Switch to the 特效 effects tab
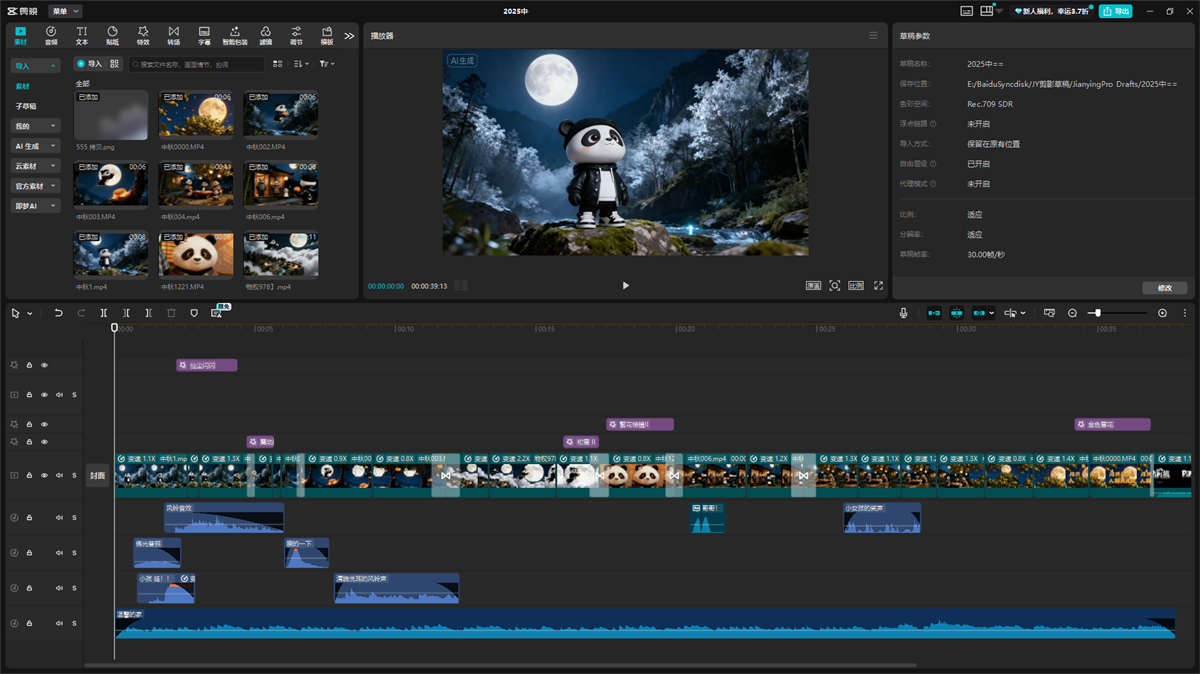 (x=143, y=36)
